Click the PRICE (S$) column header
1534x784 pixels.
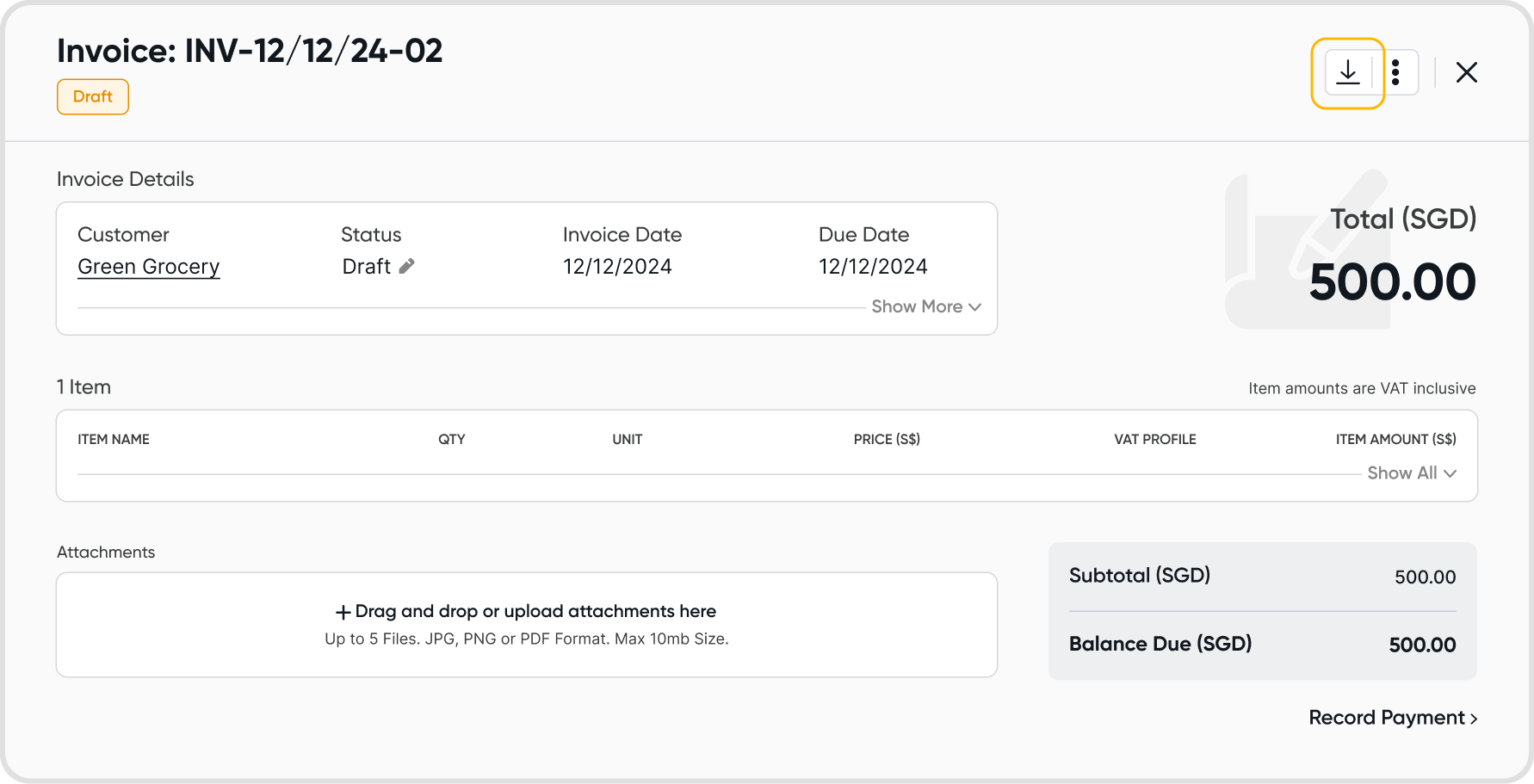(887, 439)
